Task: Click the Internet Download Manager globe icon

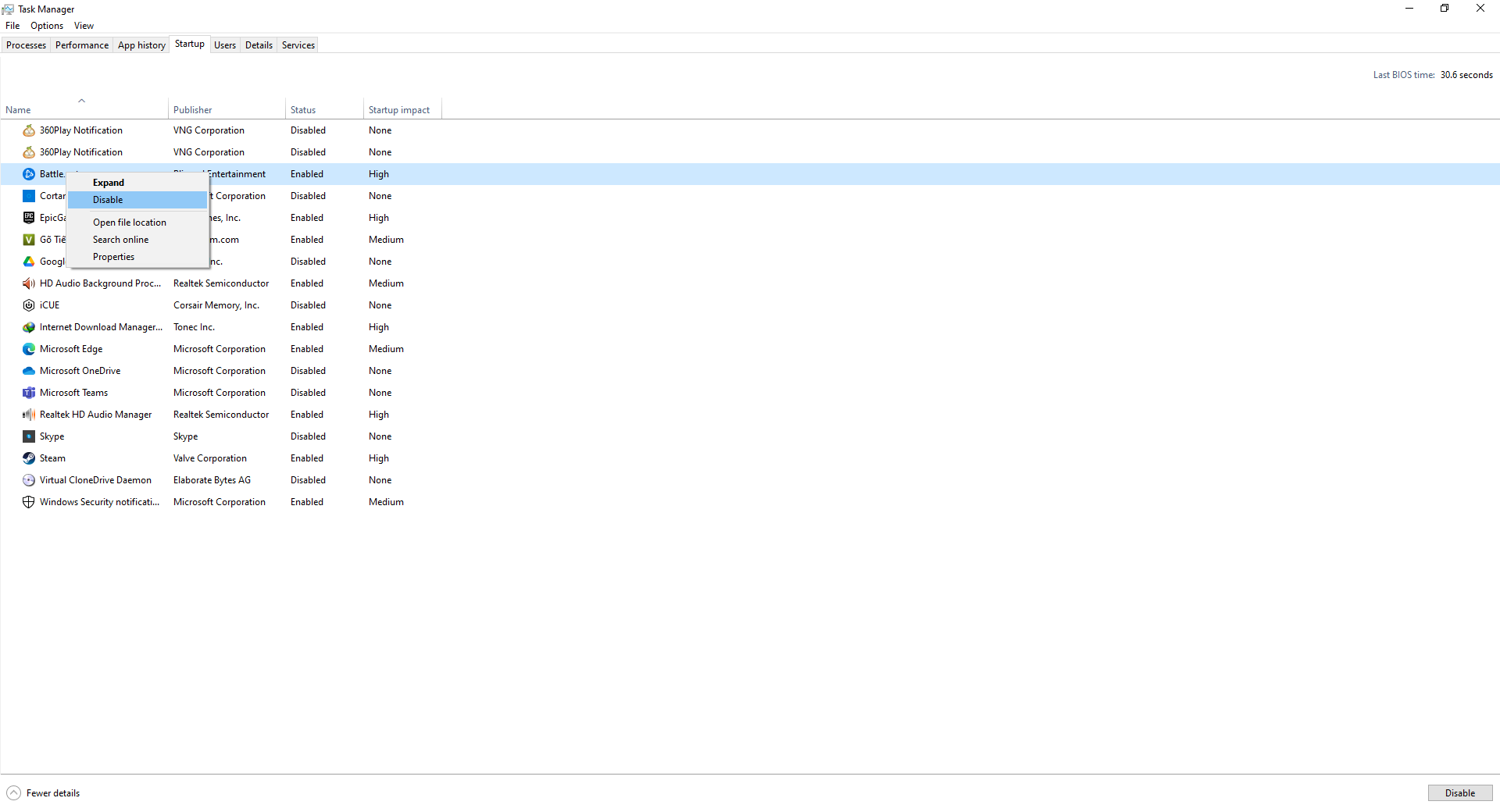Action: pyautogui.click(x=29, y=327)
